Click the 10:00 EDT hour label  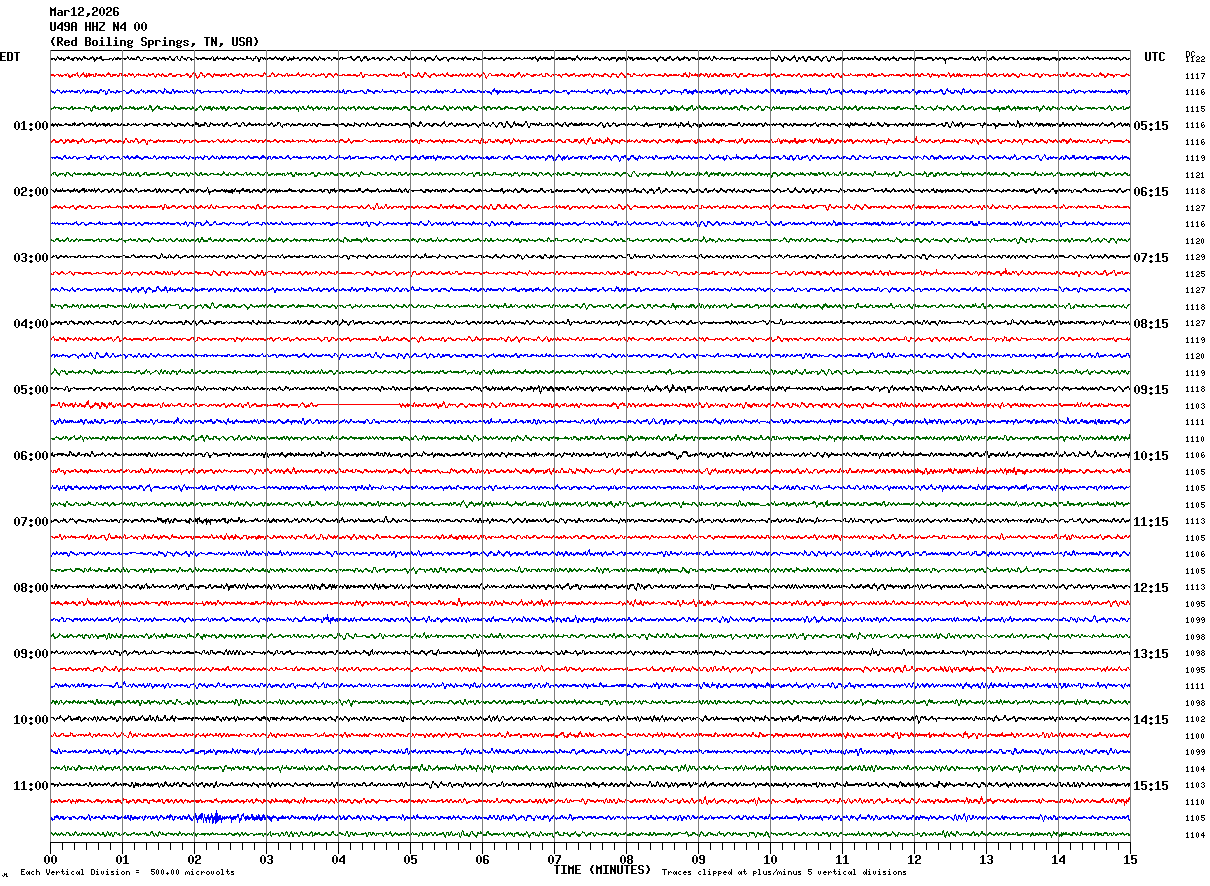tap(31, 720)
